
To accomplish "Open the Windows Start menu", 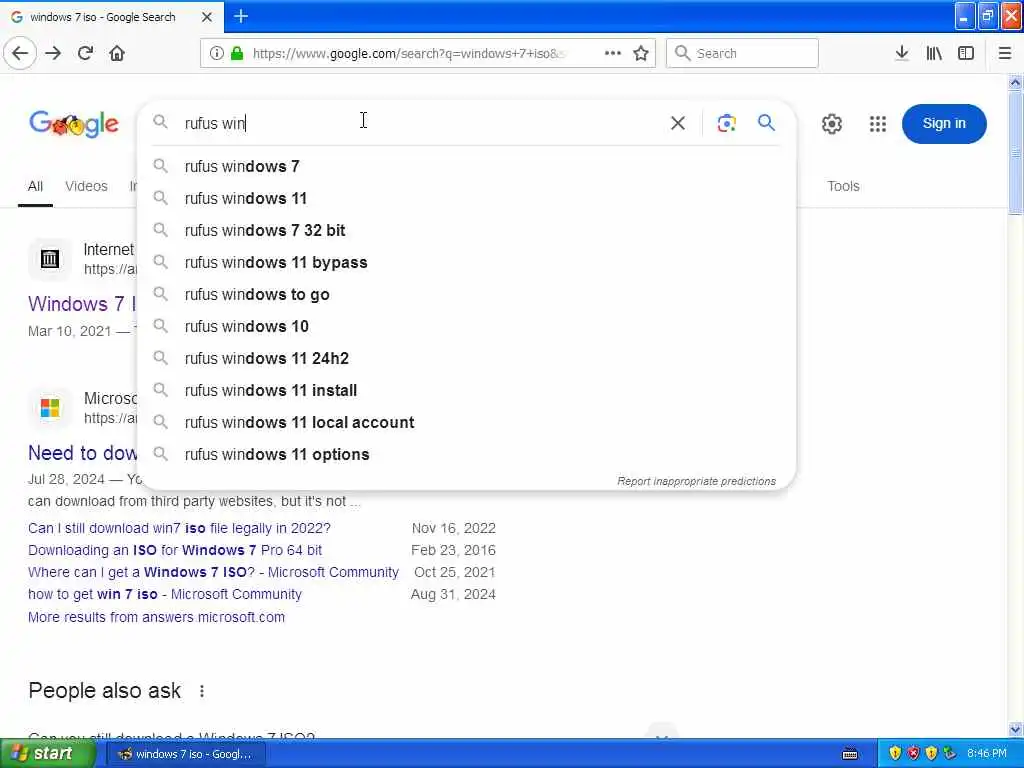I will 46,754.
